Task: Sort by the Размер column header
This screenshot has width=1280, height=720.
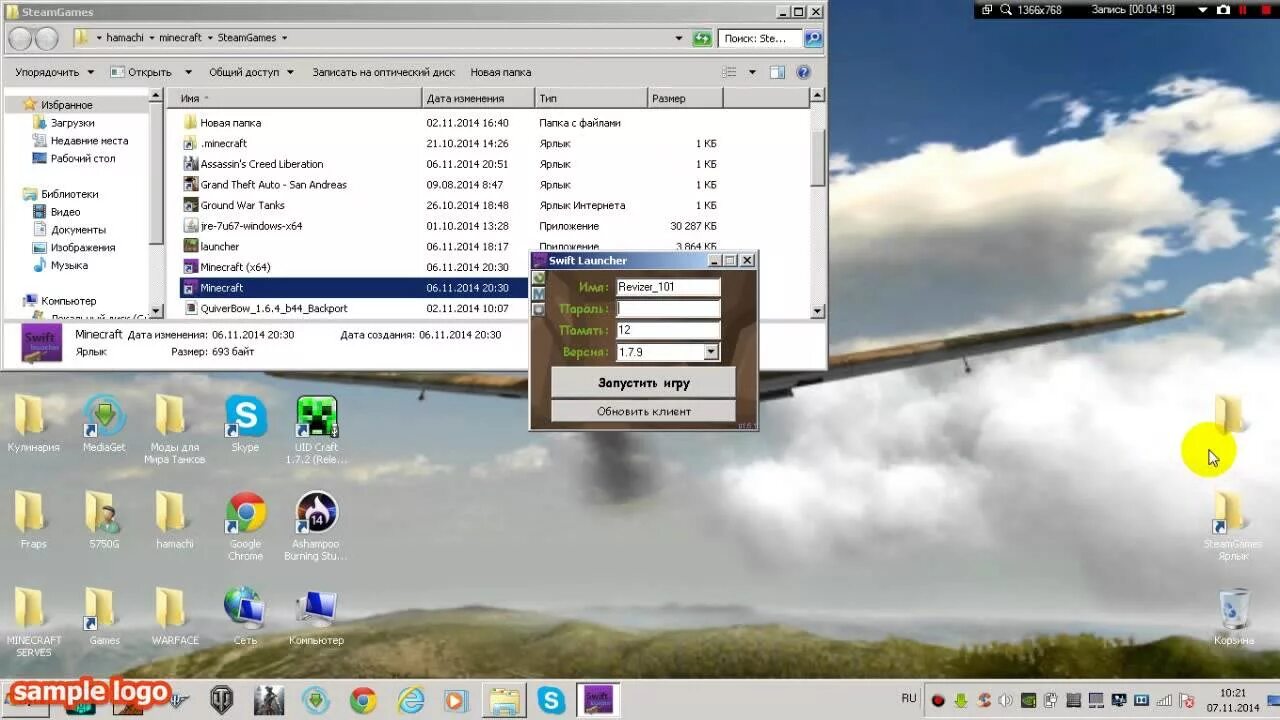Action: (685, 98)
